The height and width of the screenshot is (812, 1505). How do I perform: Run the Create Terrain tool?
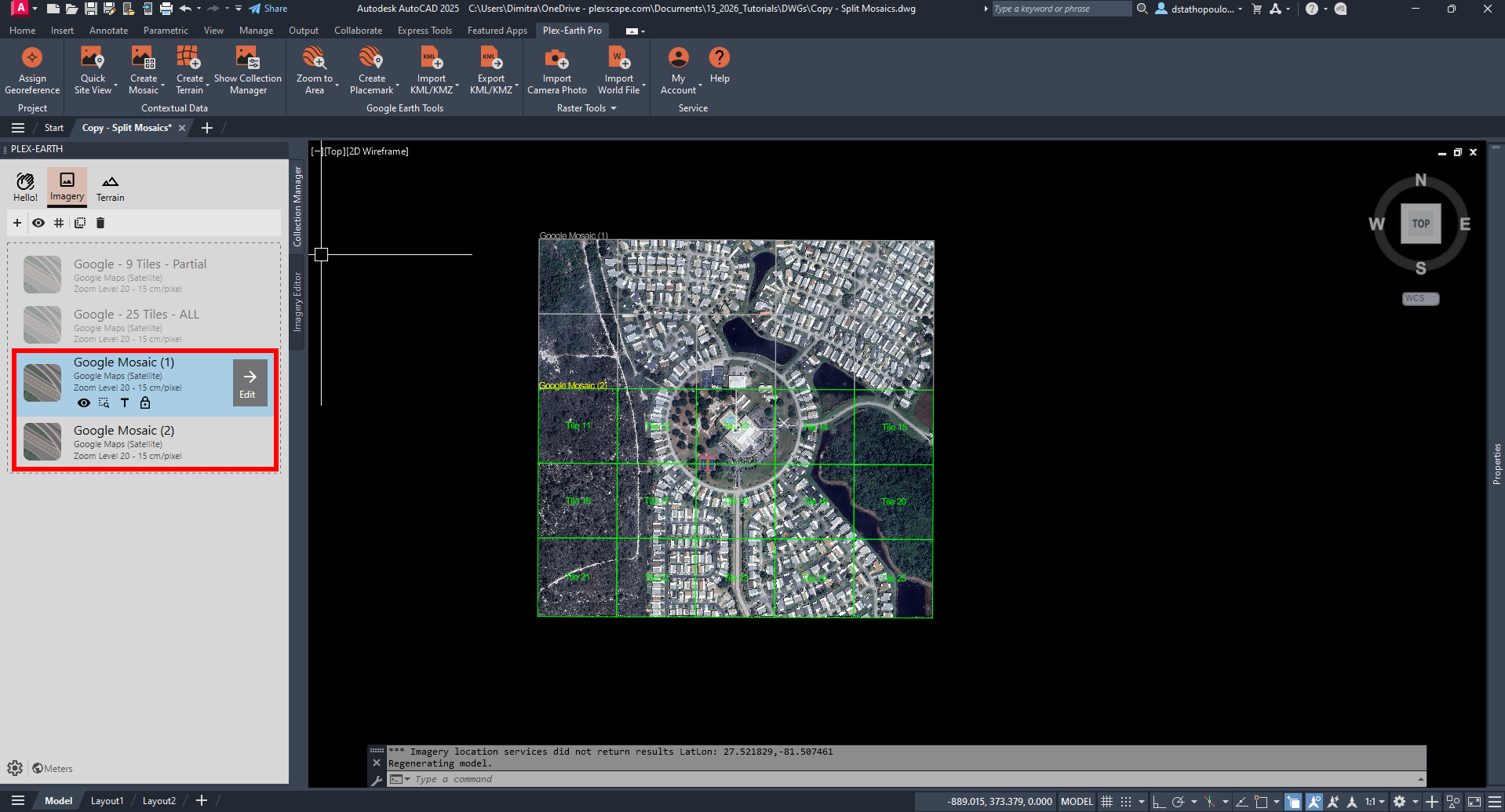point(189,69)
